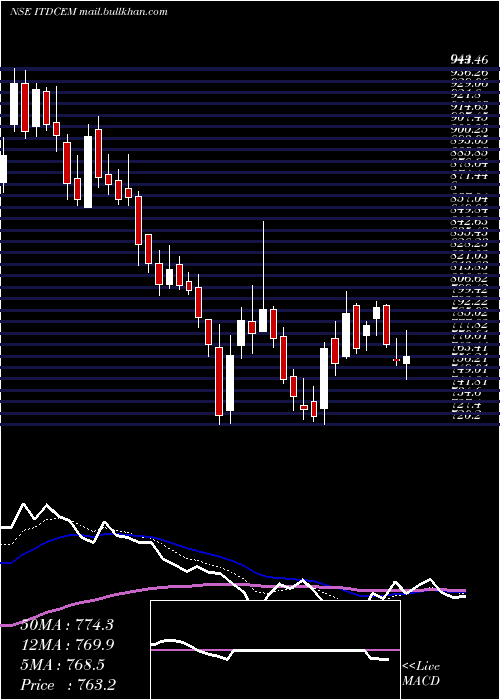Click the 900.25 price axis value
Viewport: 500px width, 700px height.
469,129
